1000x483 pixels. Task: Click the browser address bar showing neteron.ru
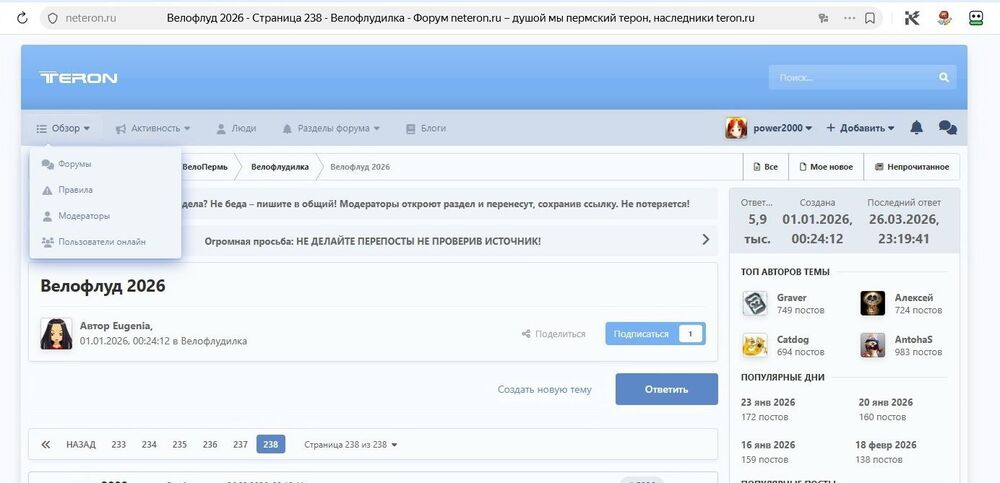tap(460, 18)
